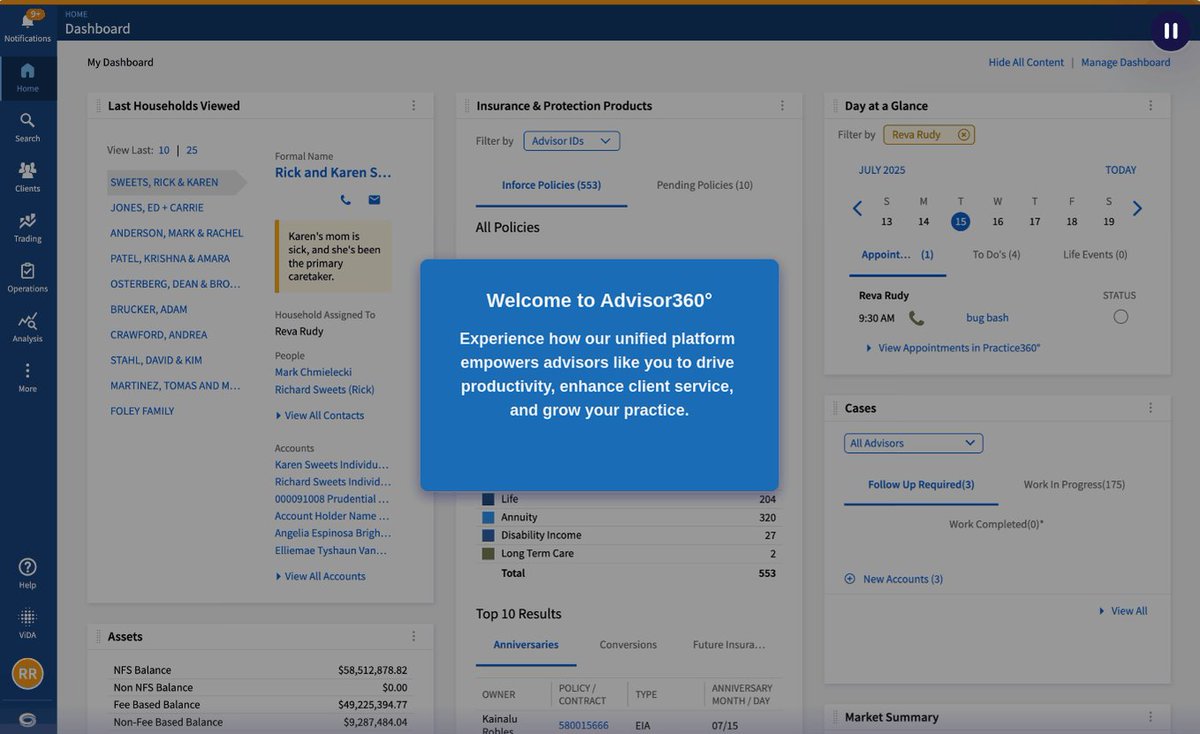Click the RR user avatar
Screen dimensions: 1200x734
coord(27,674)
